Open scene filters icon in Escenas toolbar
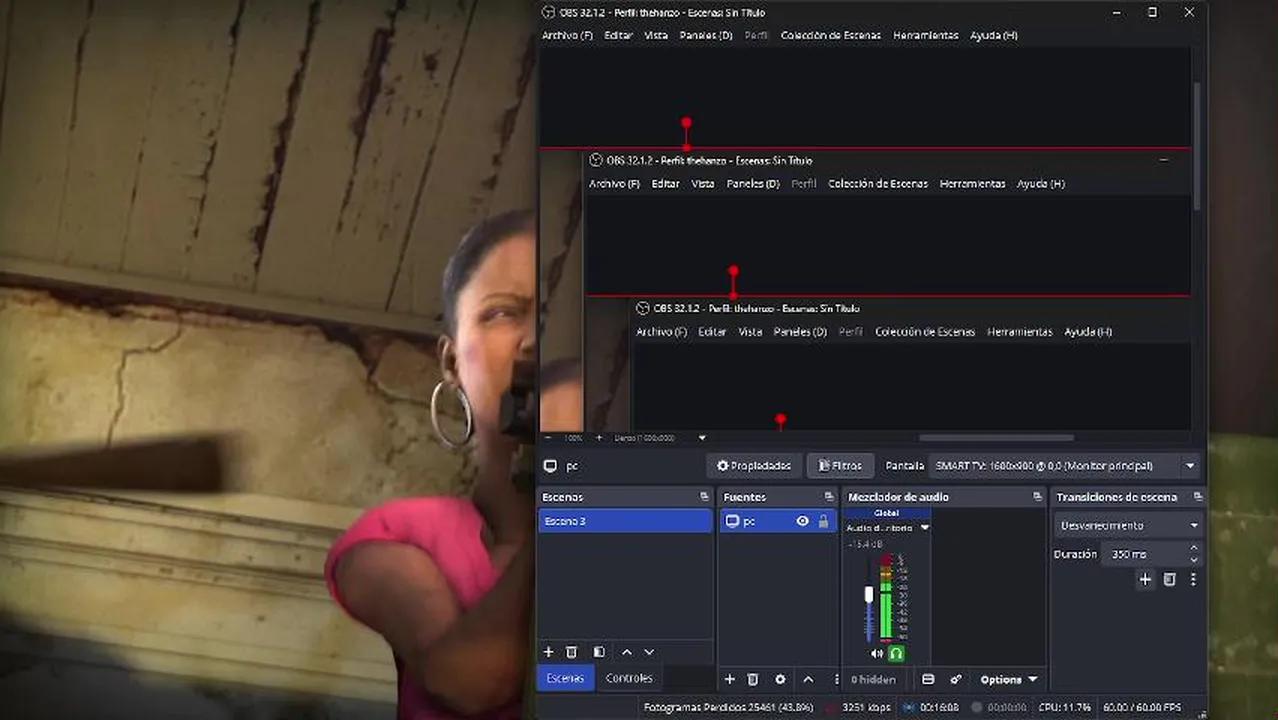 [x=599, y=652]
